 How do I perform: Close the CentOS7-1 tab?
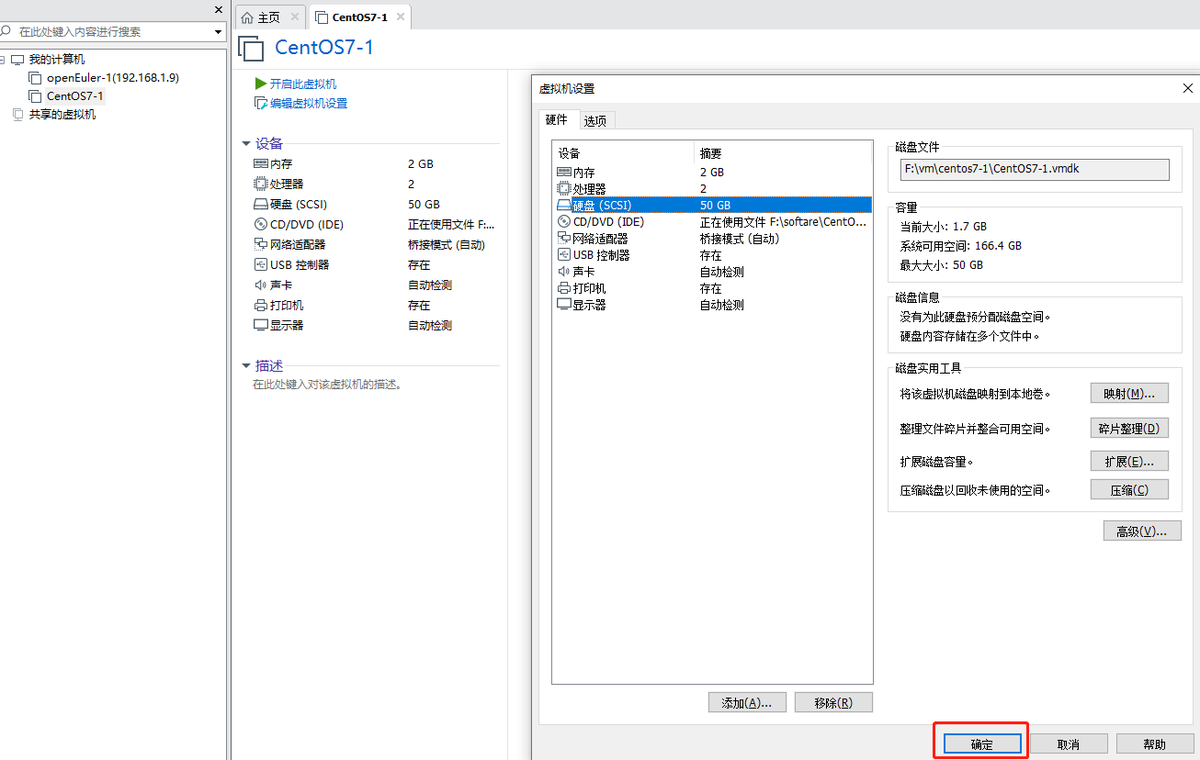402,18
